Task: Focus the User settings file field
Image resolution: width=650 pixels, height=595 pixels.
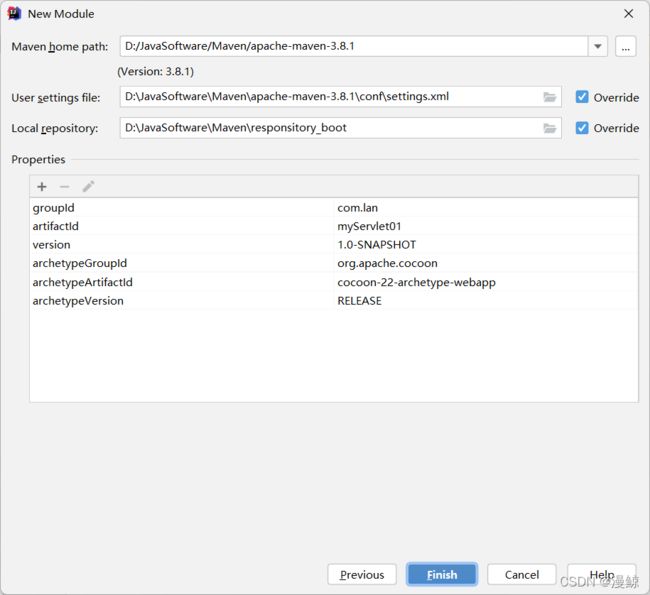Action: [x=341, y=97]
